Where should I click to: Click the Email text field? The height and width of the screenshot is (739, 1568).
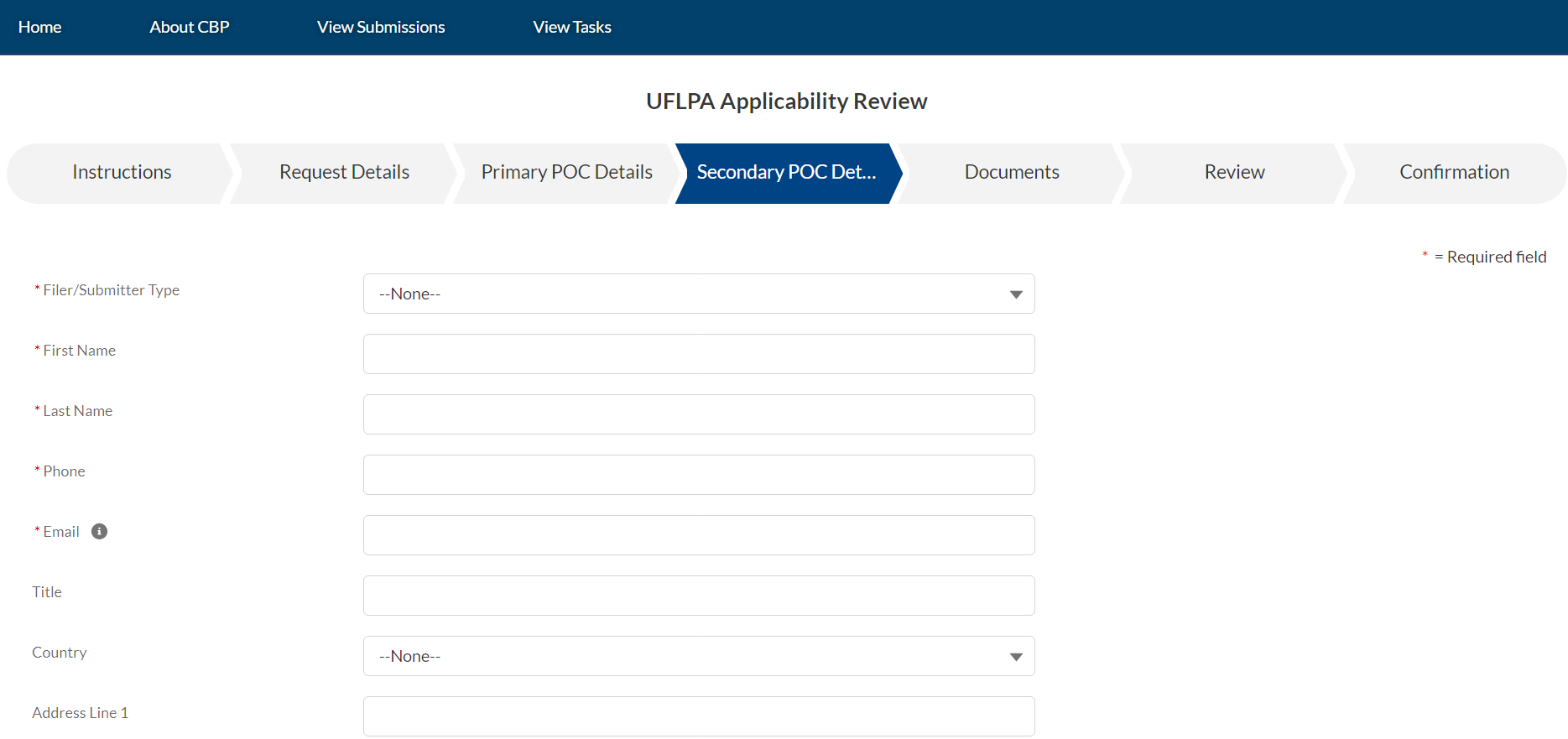click(698, 535)
